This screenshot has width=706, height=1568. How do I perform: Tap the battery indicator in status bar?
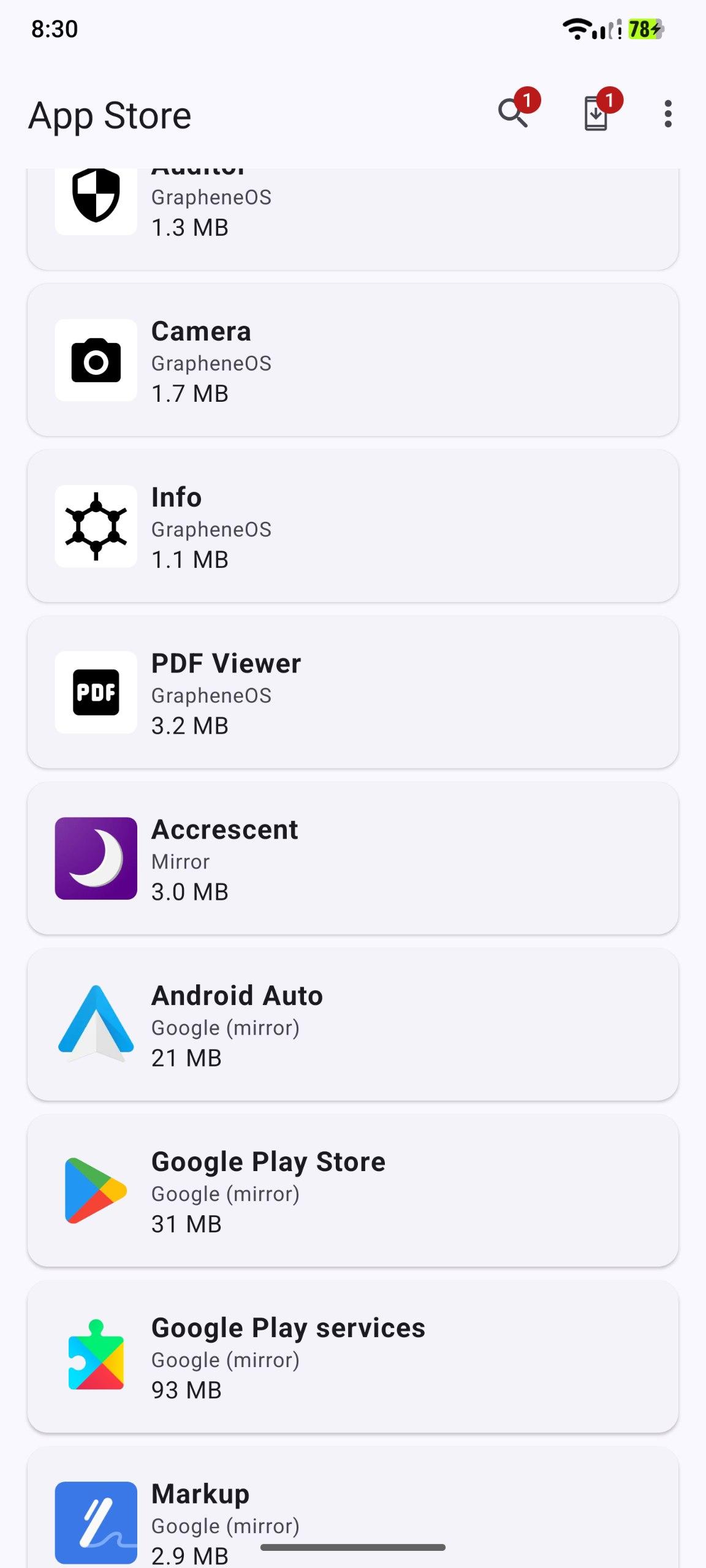[645, 29]
